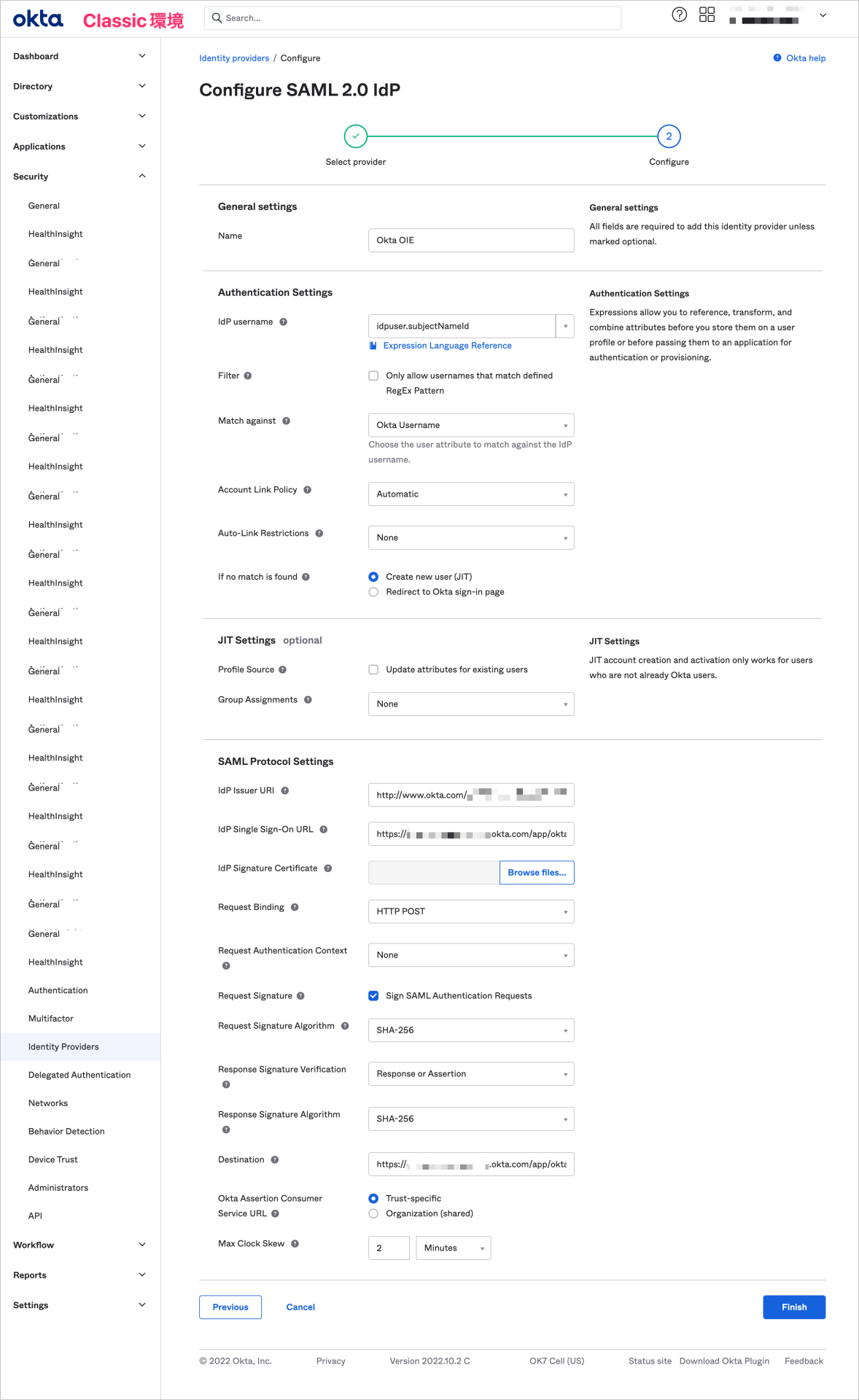Click the Okta help question mark icon
Screen dimensions: 859x1400
coord(679,15)
